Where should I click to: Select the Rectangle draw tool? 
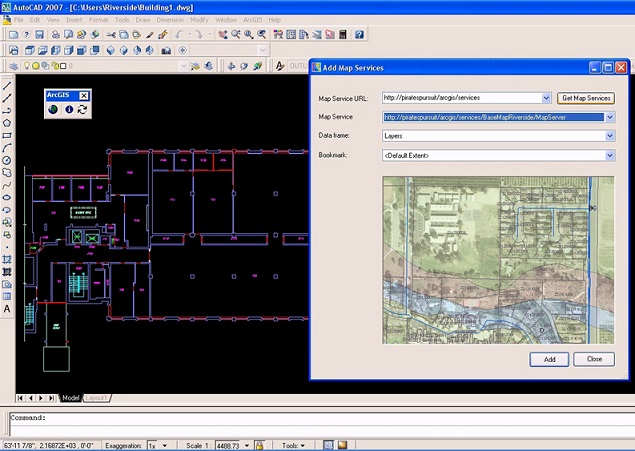(x=7, y=136)
